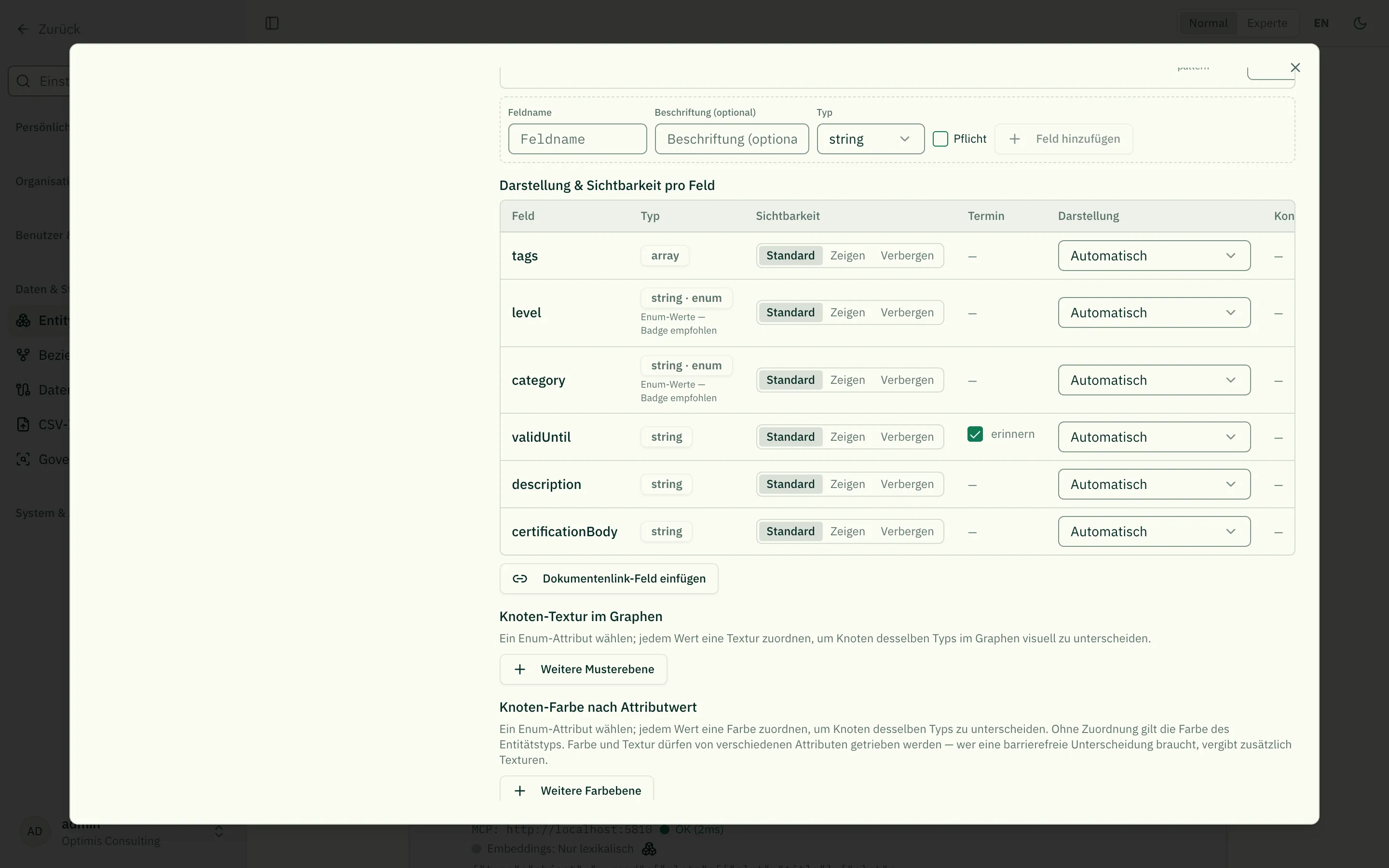Click plus icon of Weitere Musterebene
Image resolution: width=1389 pixels, height=868 pixels.
(520, 669)
